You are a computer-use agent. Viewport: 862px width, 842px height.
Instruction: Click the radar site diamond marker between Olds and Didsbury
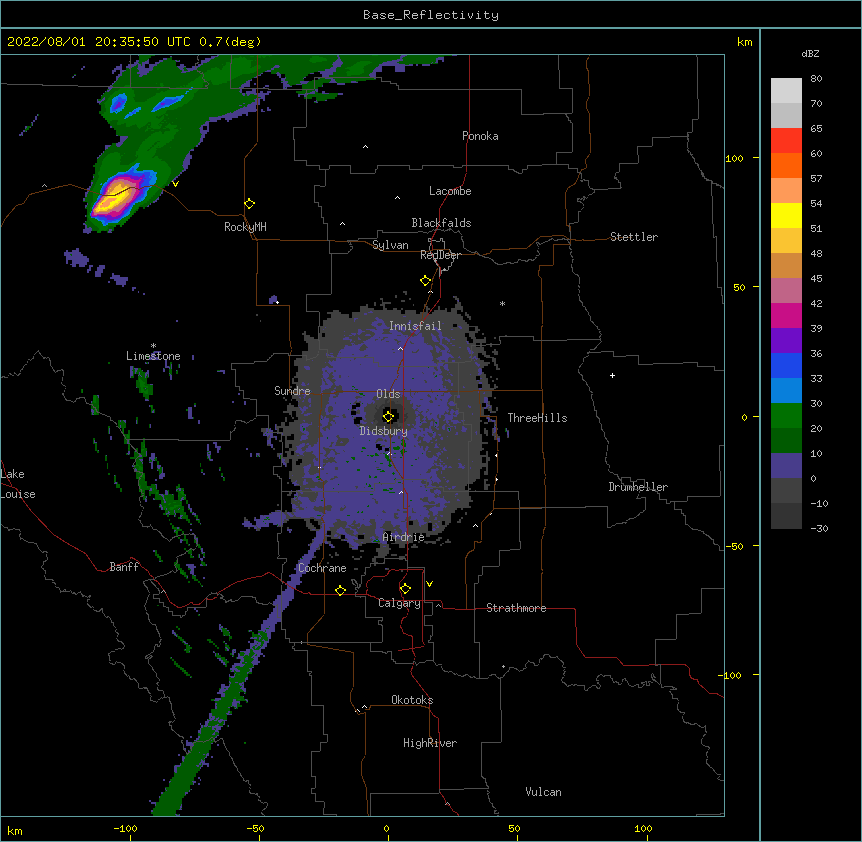388,417
